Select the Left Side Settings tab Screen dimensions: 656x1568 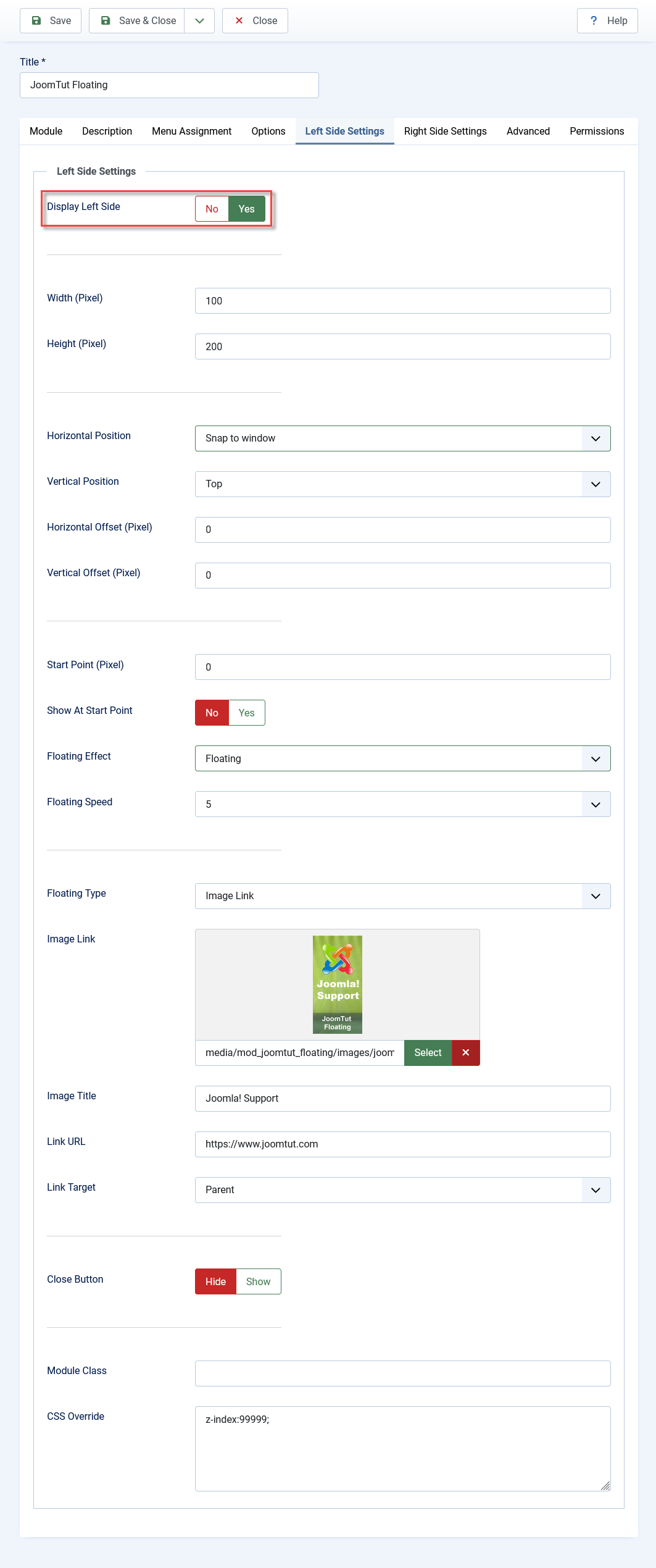345,131
